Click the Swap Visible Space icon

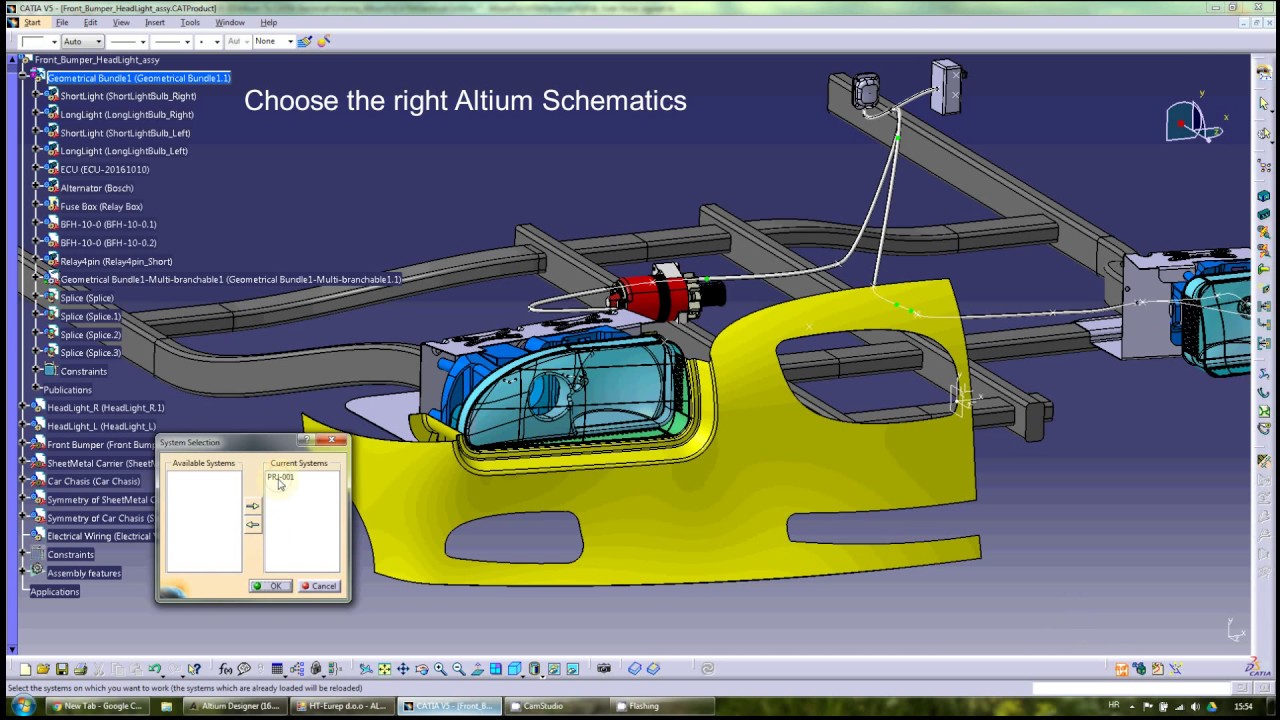coord(573,669)
